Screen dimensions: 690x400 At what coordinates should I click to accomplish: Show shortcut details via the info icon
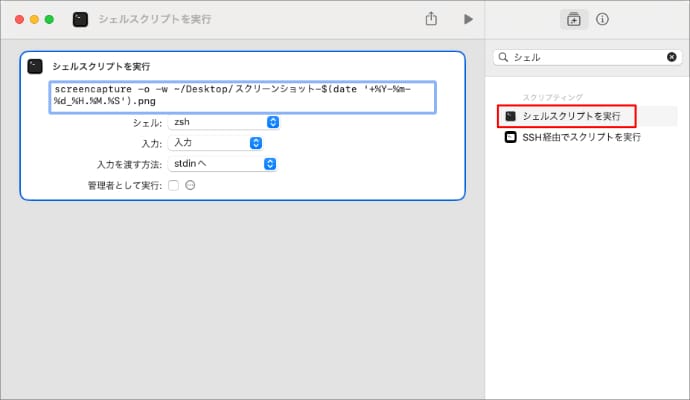pos(603,19)
